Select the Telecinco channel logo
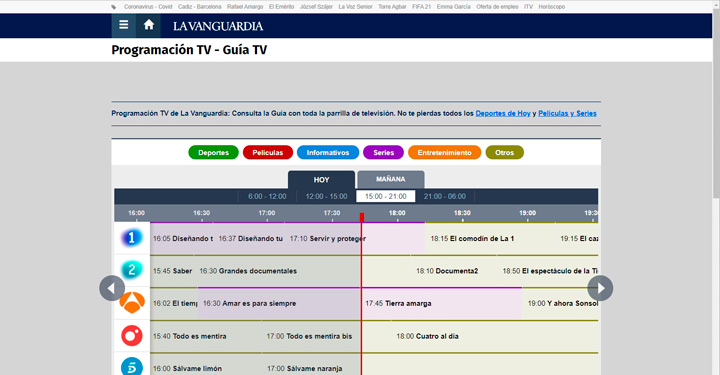720x375 pixels. tap(132, 366)
